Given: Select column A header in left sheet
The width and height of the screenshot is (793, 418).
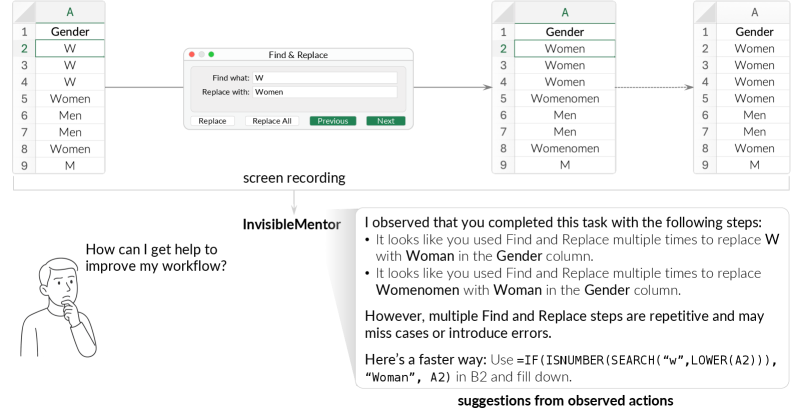Looking at the screenshot, I should click(x=69, y=12).
